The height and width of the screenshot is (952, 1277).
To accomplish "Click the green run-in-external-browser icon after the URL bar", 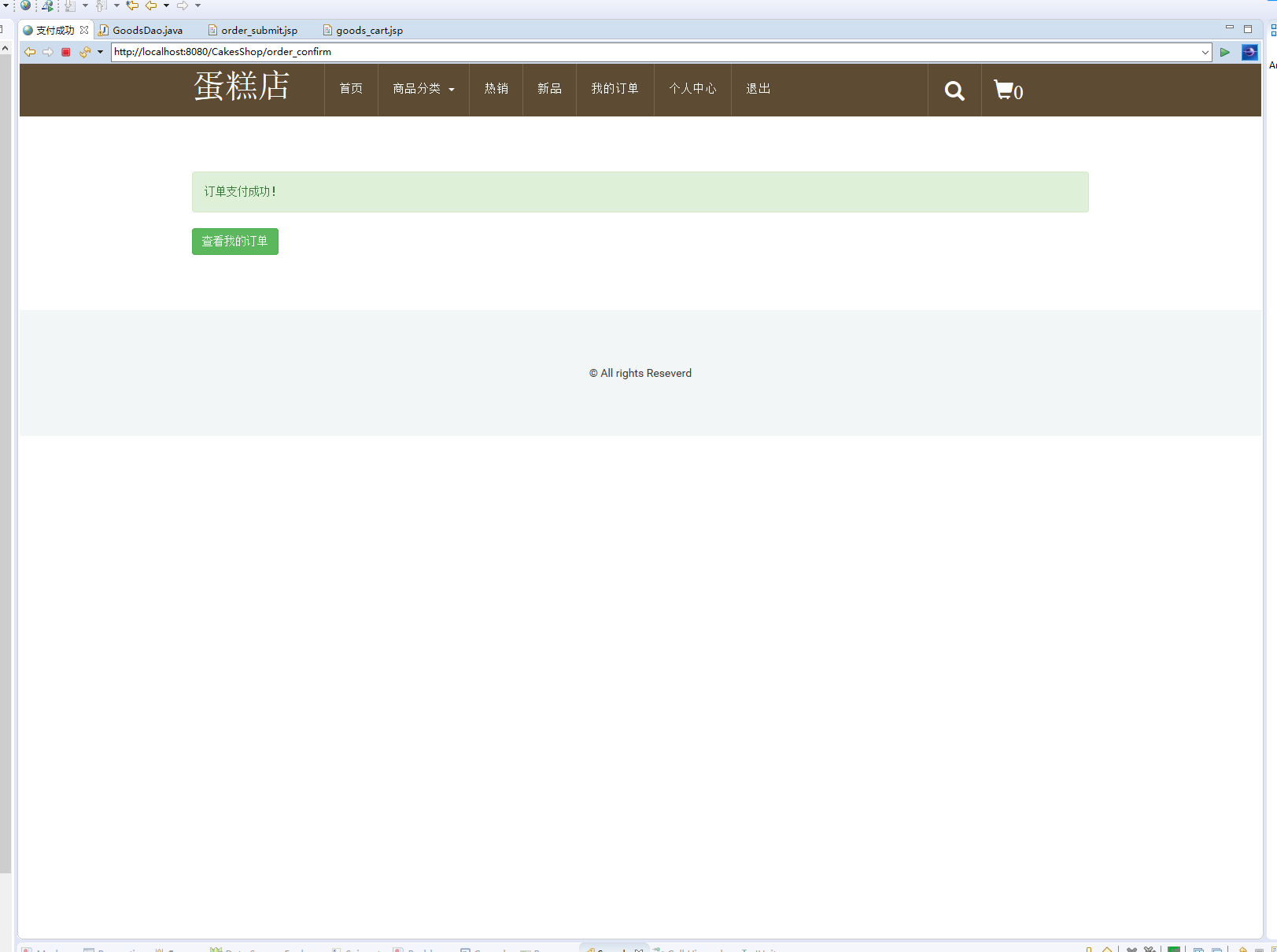I will click(x=1225, y=52).
